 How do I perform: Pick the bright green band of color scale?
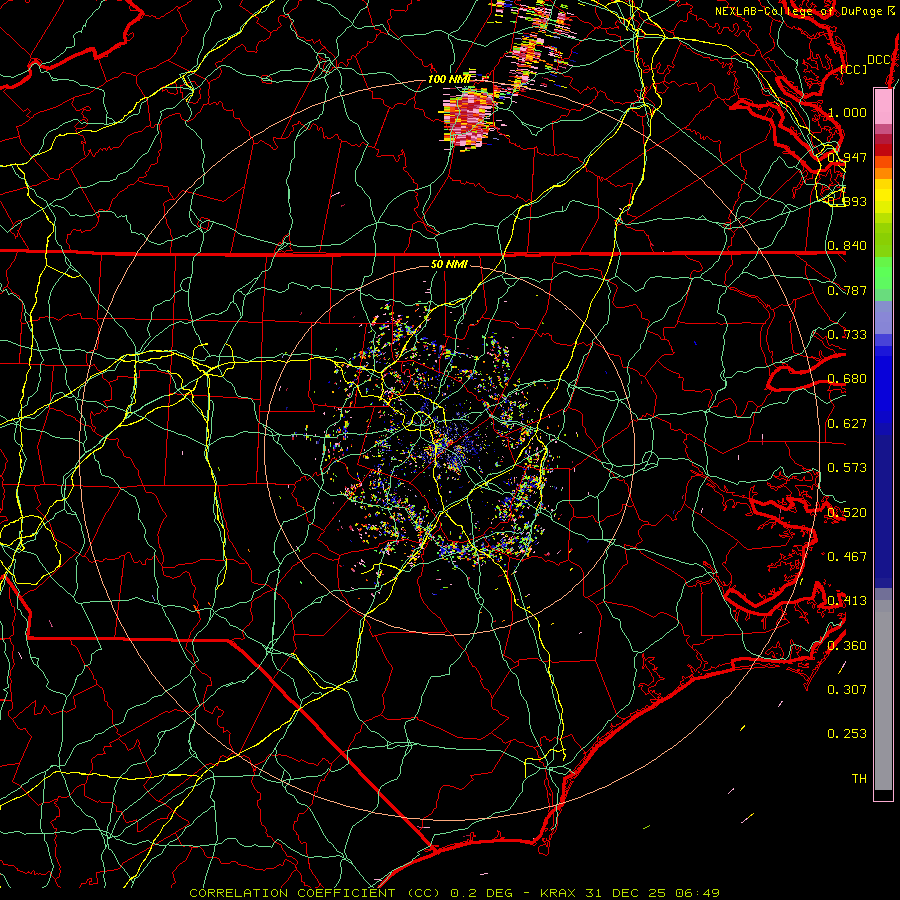coord(883,273)
